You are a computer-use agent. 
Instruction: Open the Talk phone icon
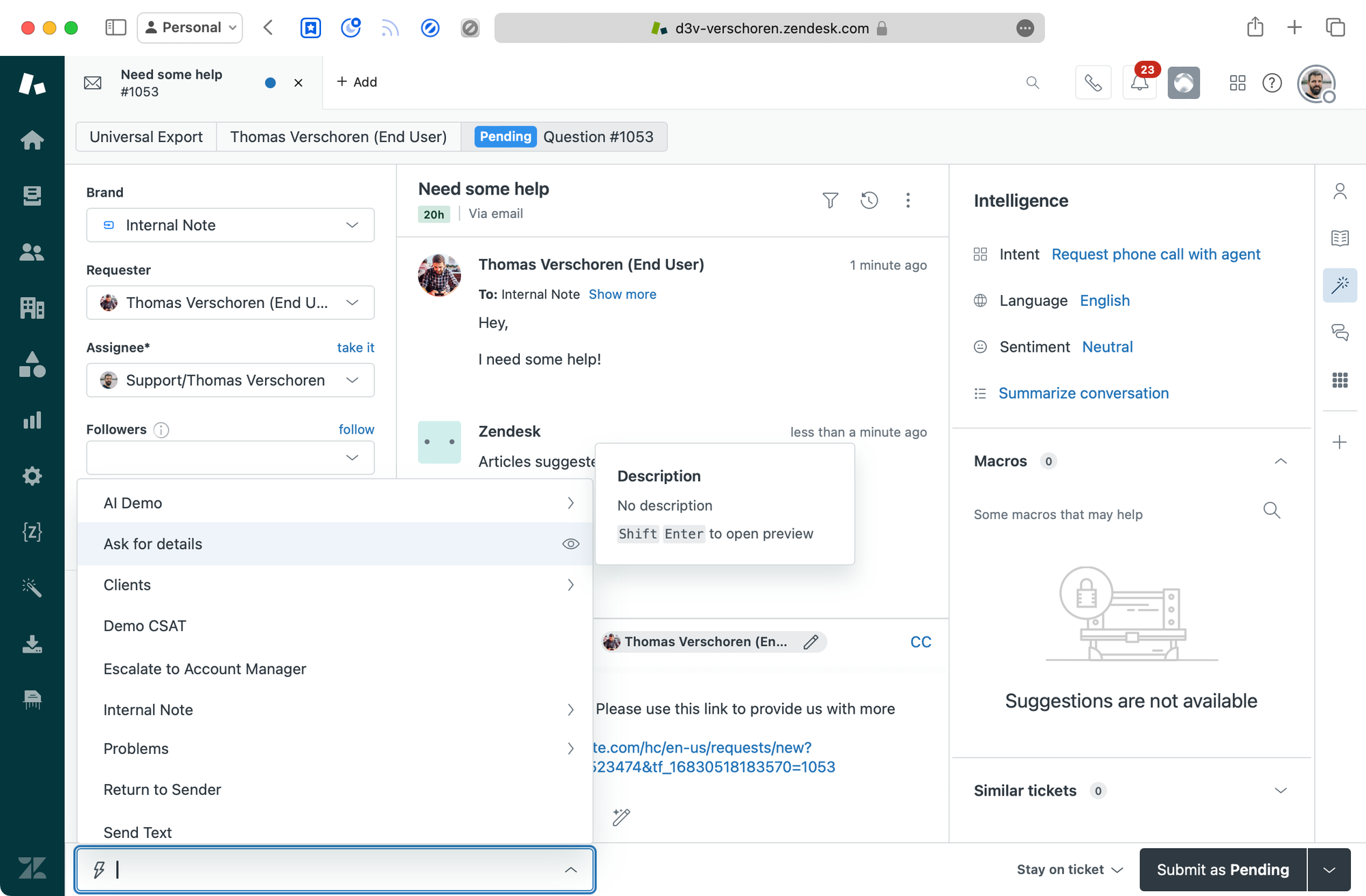click(x=1093, y=83)
